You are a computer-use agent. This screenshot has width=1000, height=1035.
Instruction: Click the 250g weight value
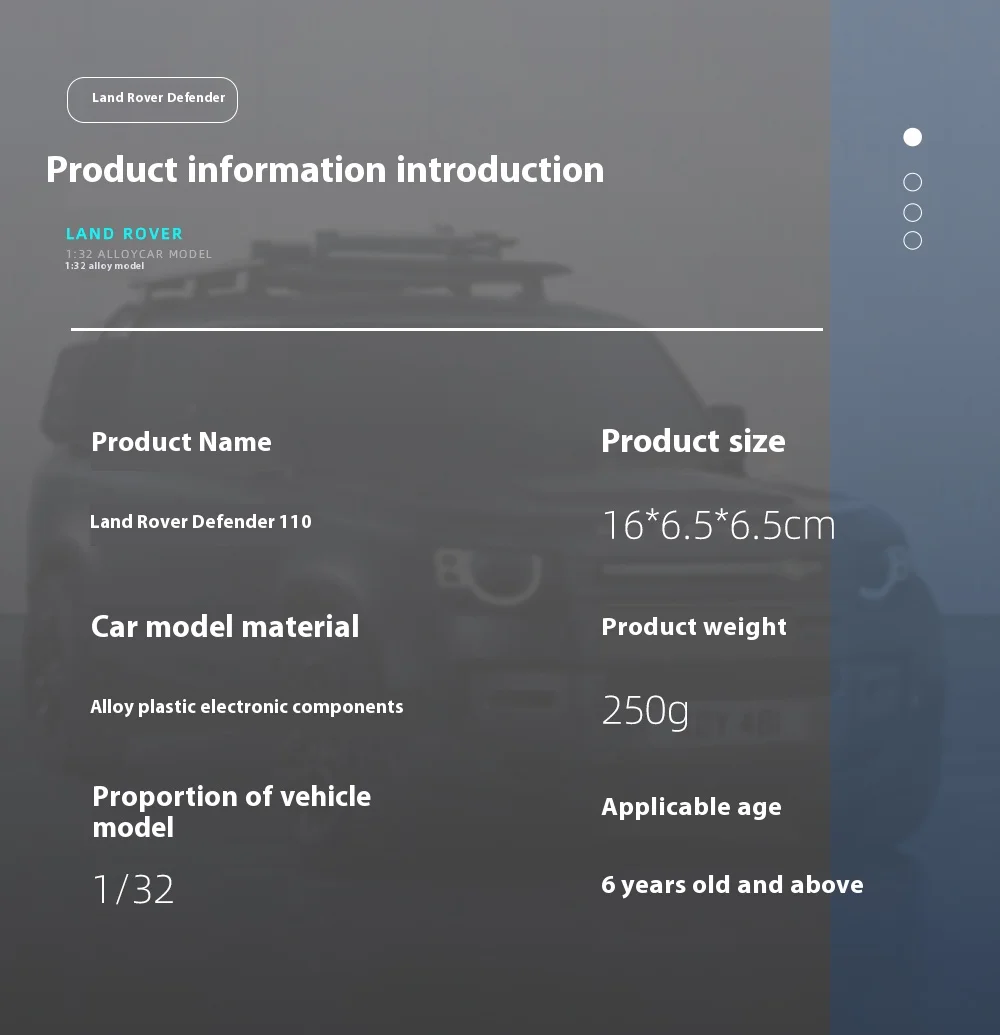[645, 711]
